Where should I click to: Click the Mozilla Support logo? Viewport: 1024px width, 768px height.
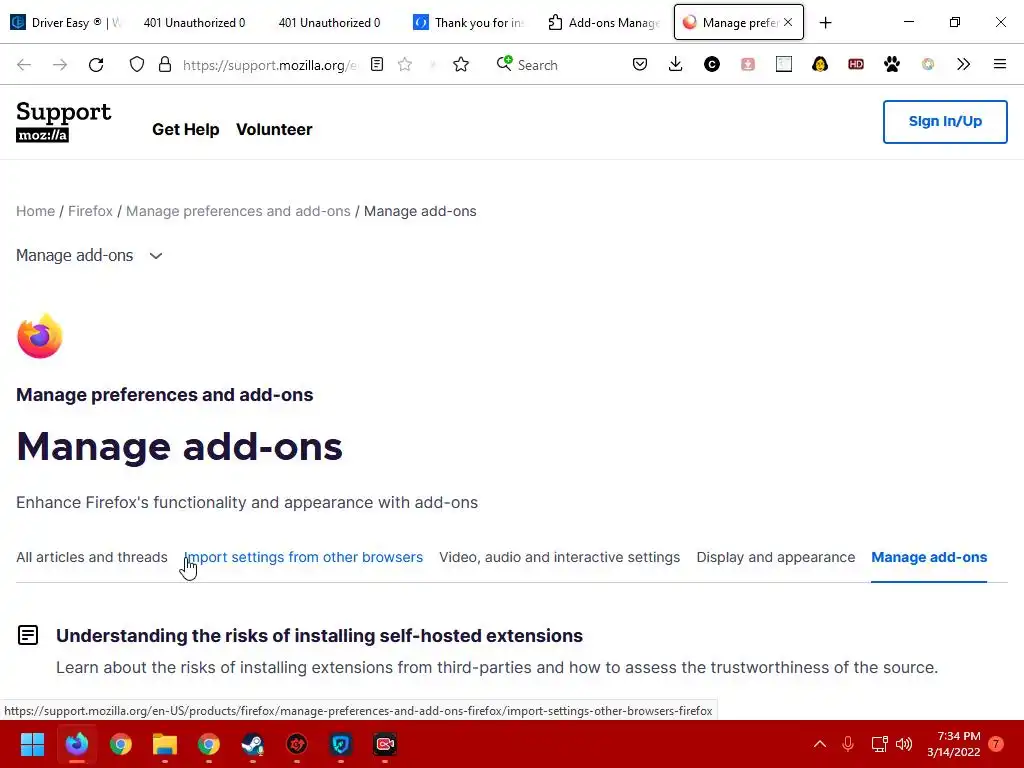click(x=63, y=121)
